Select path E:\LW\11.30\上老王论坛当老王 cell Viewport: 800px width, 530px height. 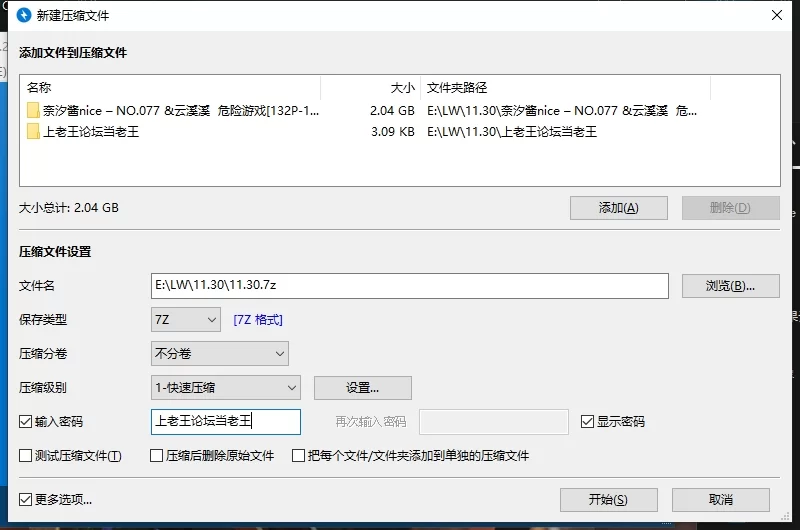click(x=512, y=132)
